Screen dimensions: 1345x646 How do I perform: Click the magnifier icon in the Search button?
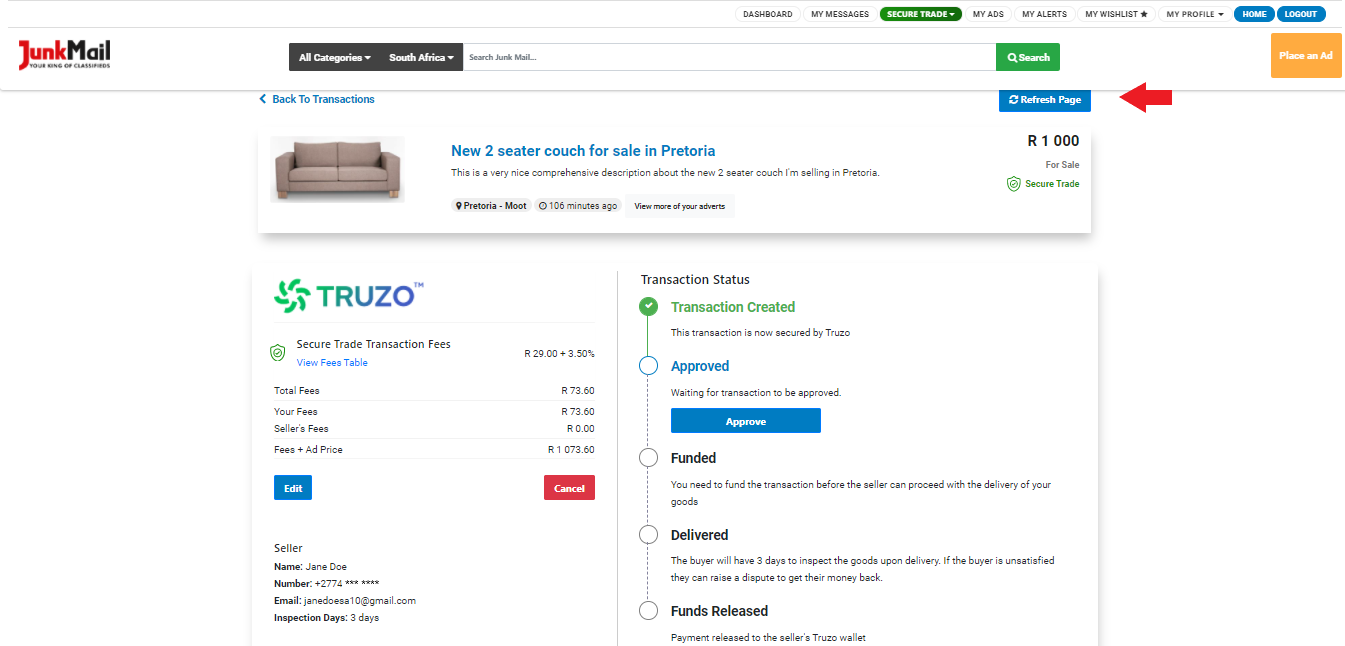tap(1013, 57)
